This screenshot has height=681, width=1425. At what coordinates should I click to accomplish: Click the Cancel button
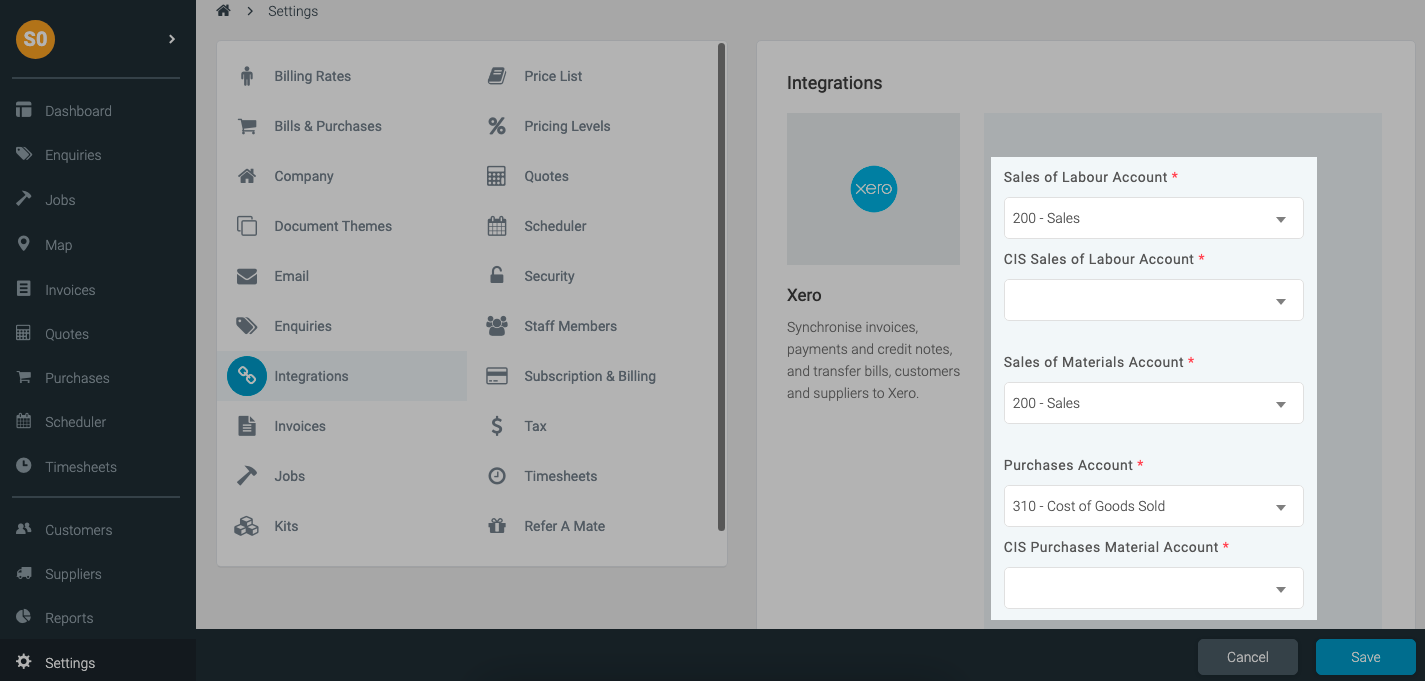(x=1247, y=657)
